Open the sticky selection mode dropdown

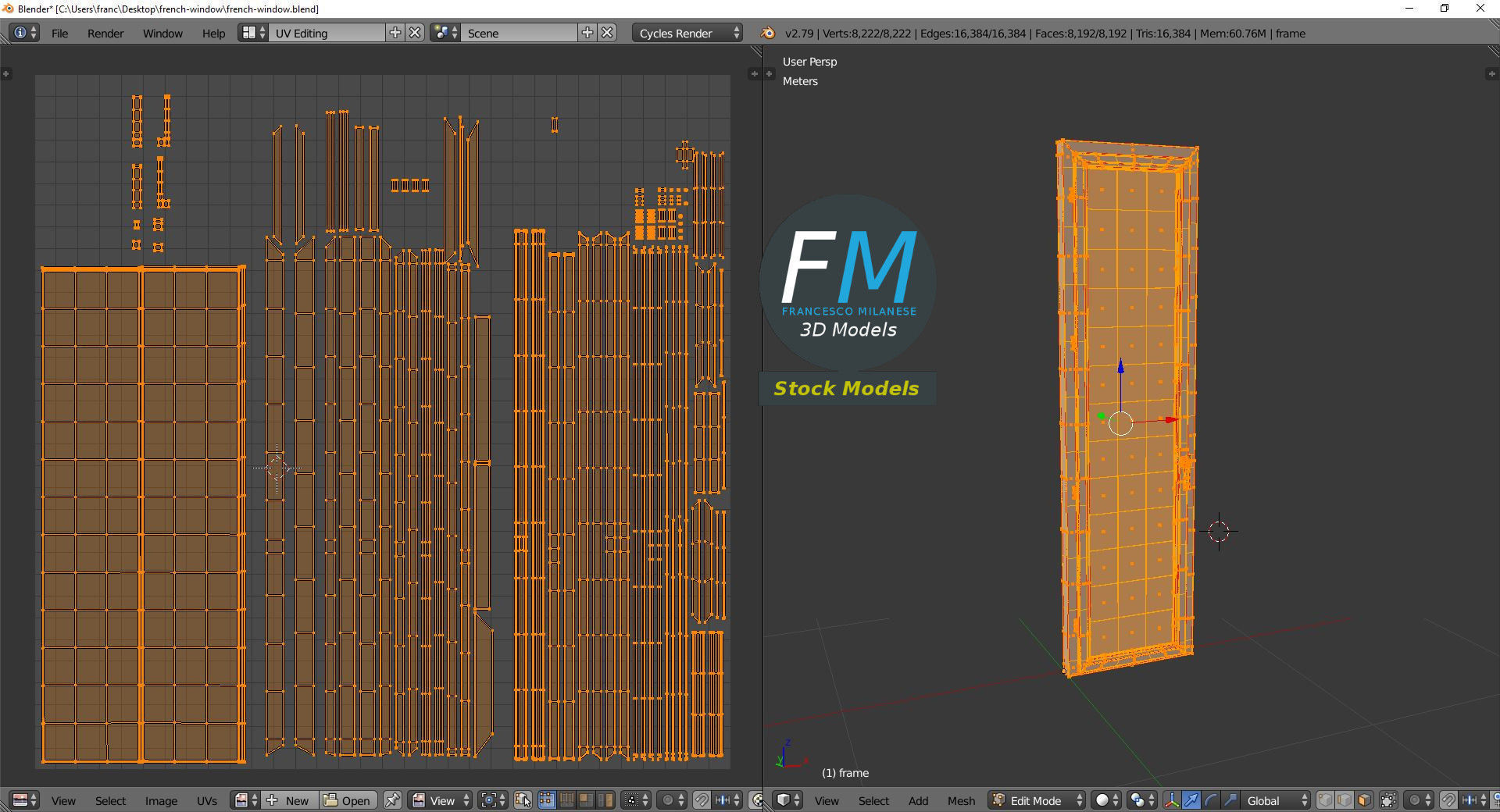click(636, 800)
